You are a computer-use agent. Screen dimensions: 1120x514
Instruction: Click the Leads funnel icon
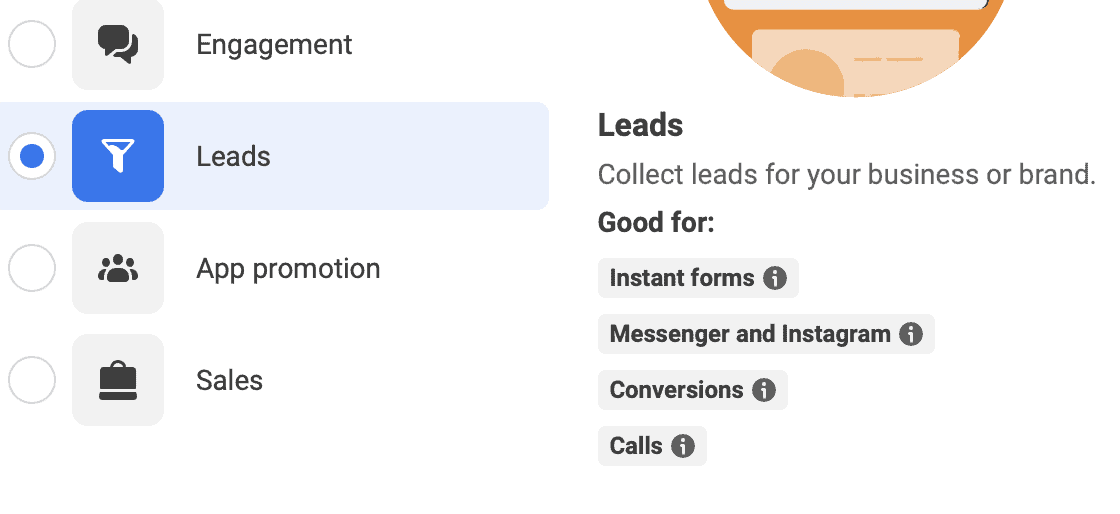point(118,156)
